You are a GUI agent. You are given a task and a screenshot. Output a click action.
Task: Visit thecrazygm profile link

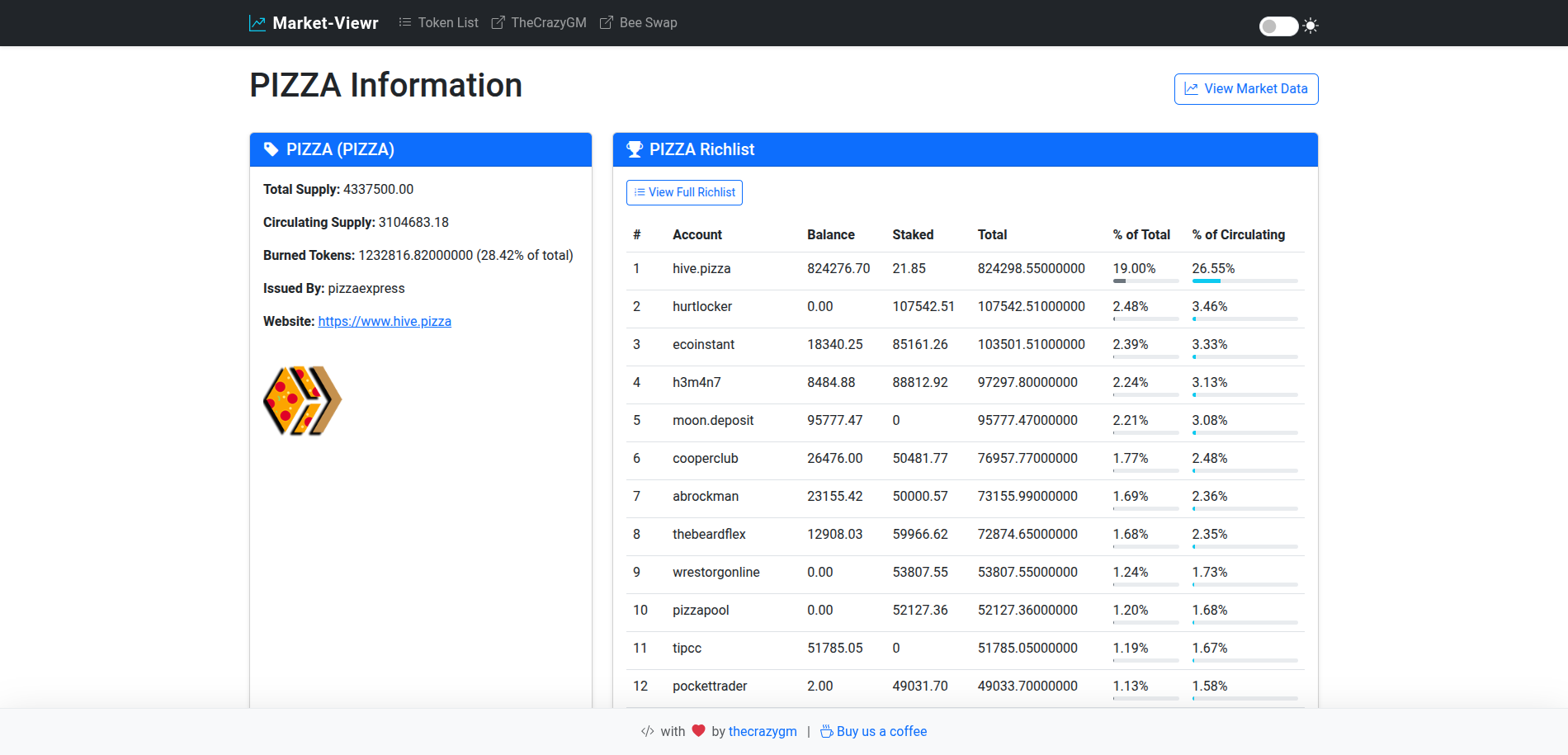(763, 731)
